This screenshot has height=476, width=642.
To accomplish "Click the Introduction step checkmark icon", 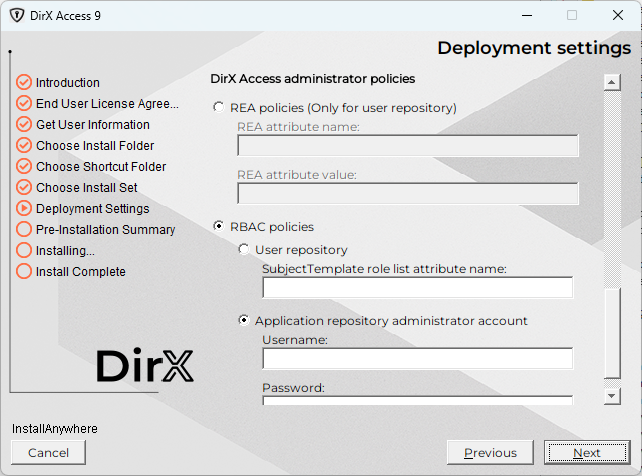I will (24, 83).
